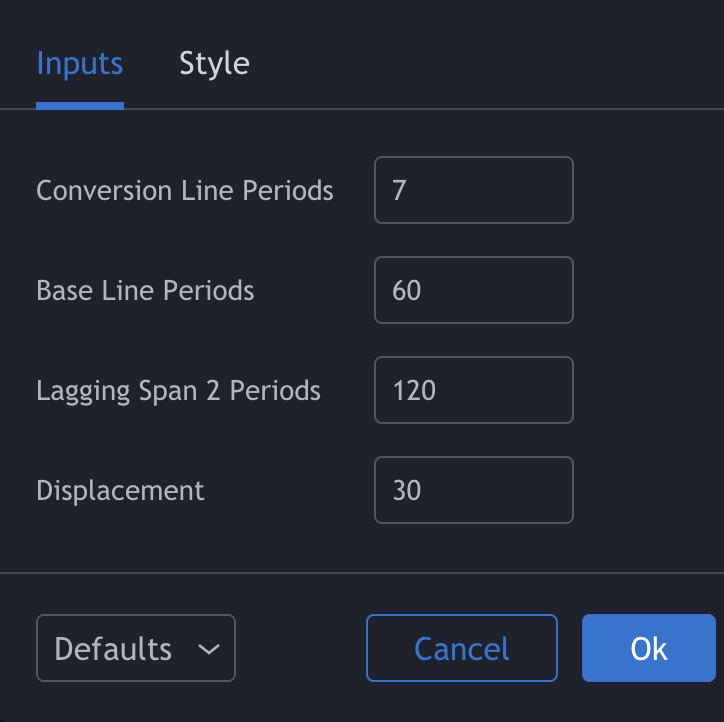The width and height of the screenshot is (724, 722).
Task: Click the Displacement label text
Action: 120,490
